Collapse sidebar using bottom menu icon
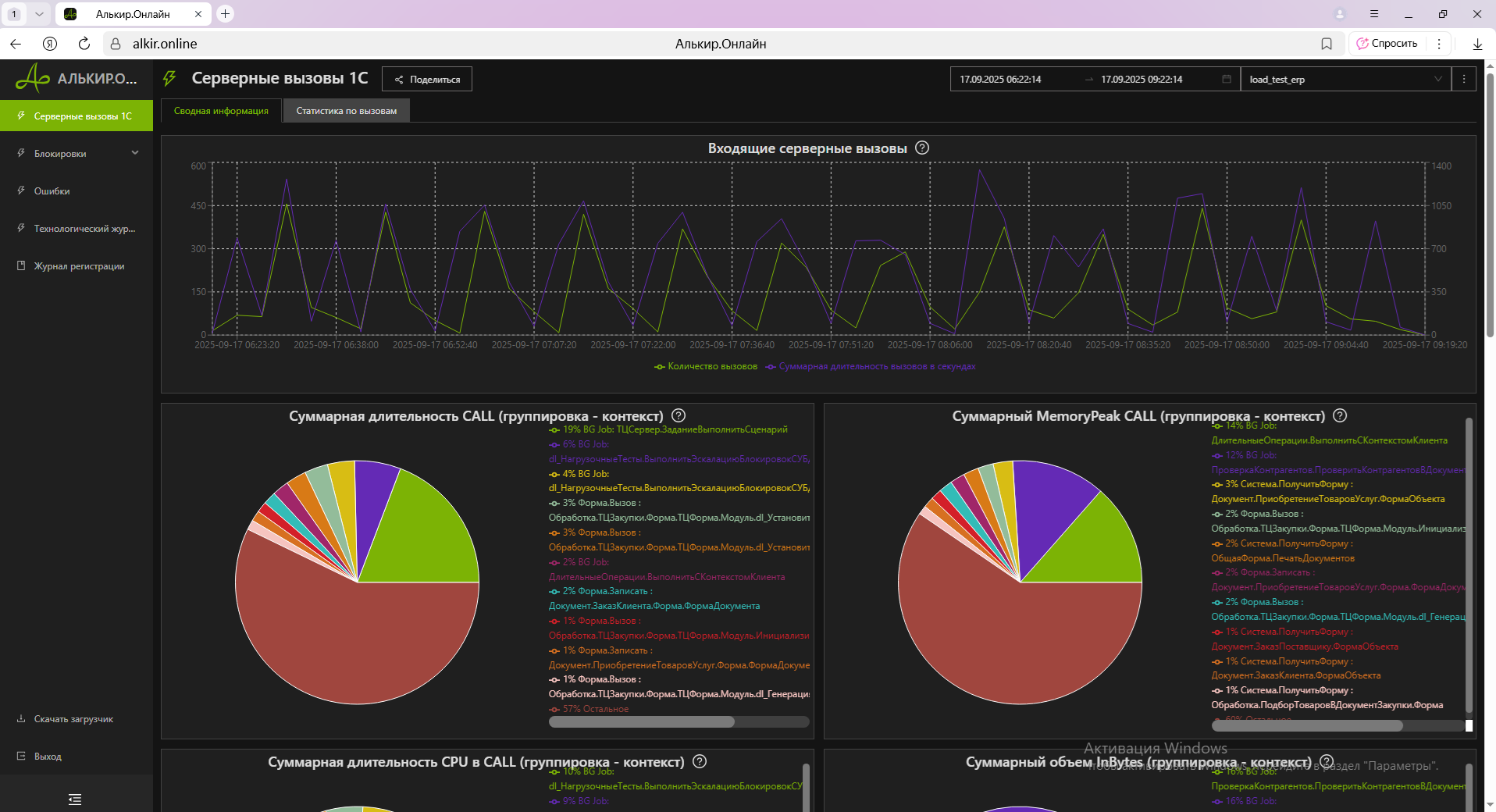 coord(75,799)
